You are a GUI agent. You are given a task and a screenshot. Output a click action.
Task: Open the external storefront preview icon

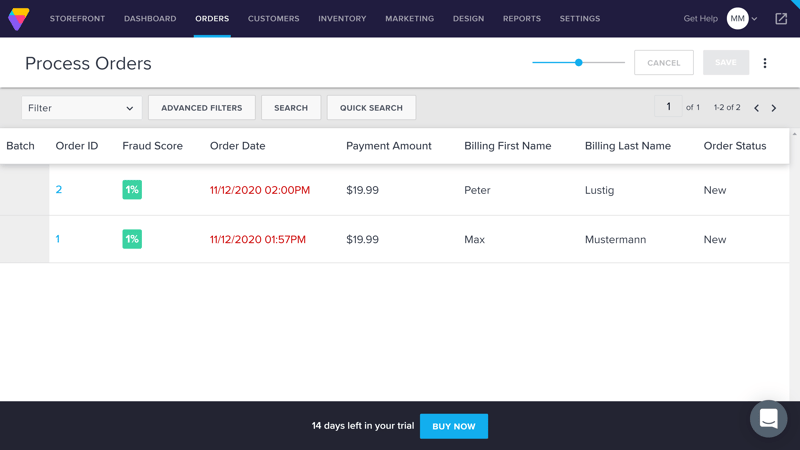781,18
